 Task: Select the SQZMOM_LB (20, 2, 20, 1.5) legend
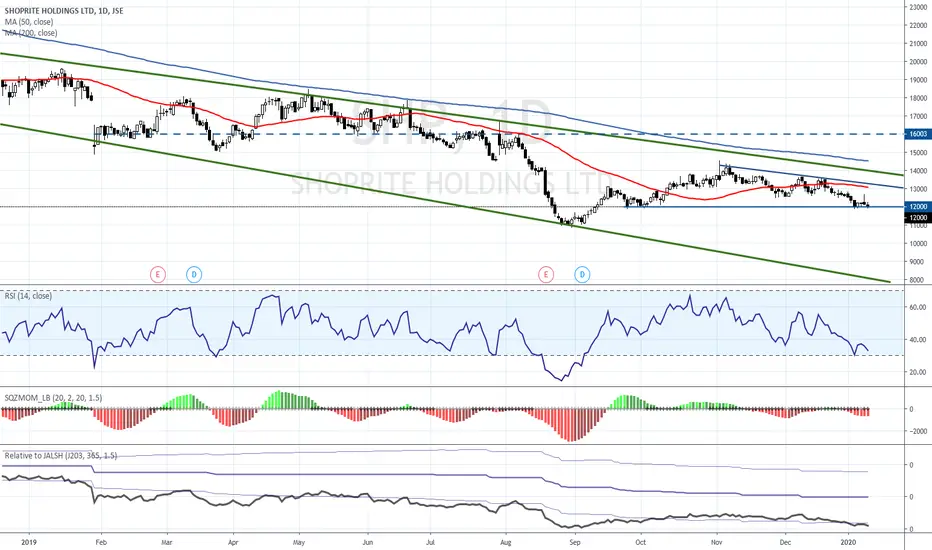tap(53, 398)
